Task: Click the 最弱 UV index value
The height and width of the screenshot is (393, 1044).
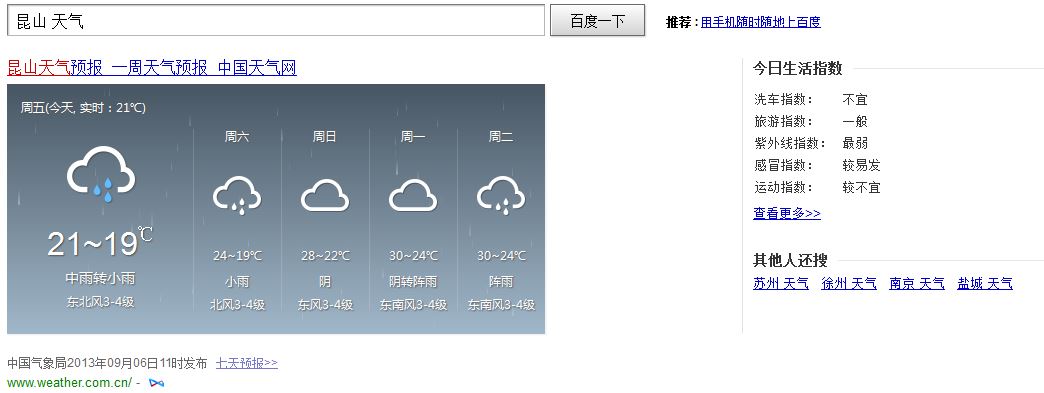Action: click(x=855, y=143)
